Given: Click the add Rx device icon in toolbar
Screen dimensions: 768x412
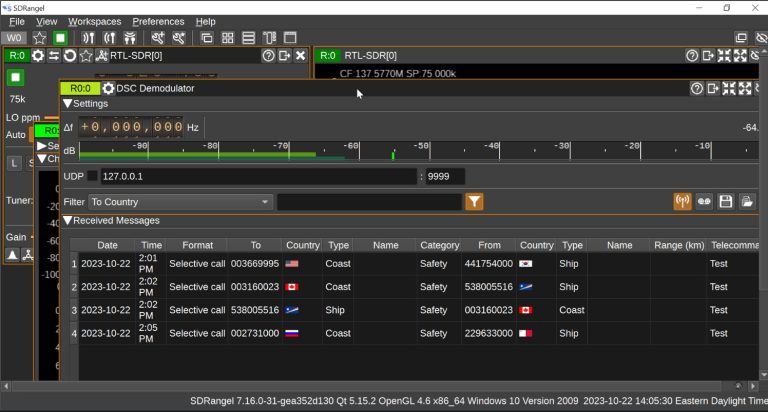Looking at the screenshot, I should click(88, 38).
